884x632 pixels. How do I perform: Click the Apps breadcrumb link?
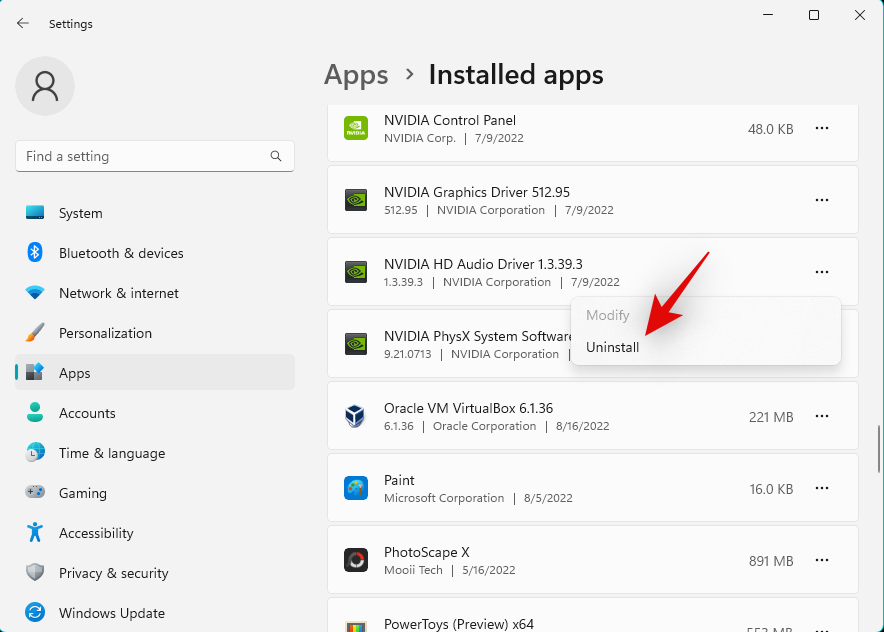[356, 75]
